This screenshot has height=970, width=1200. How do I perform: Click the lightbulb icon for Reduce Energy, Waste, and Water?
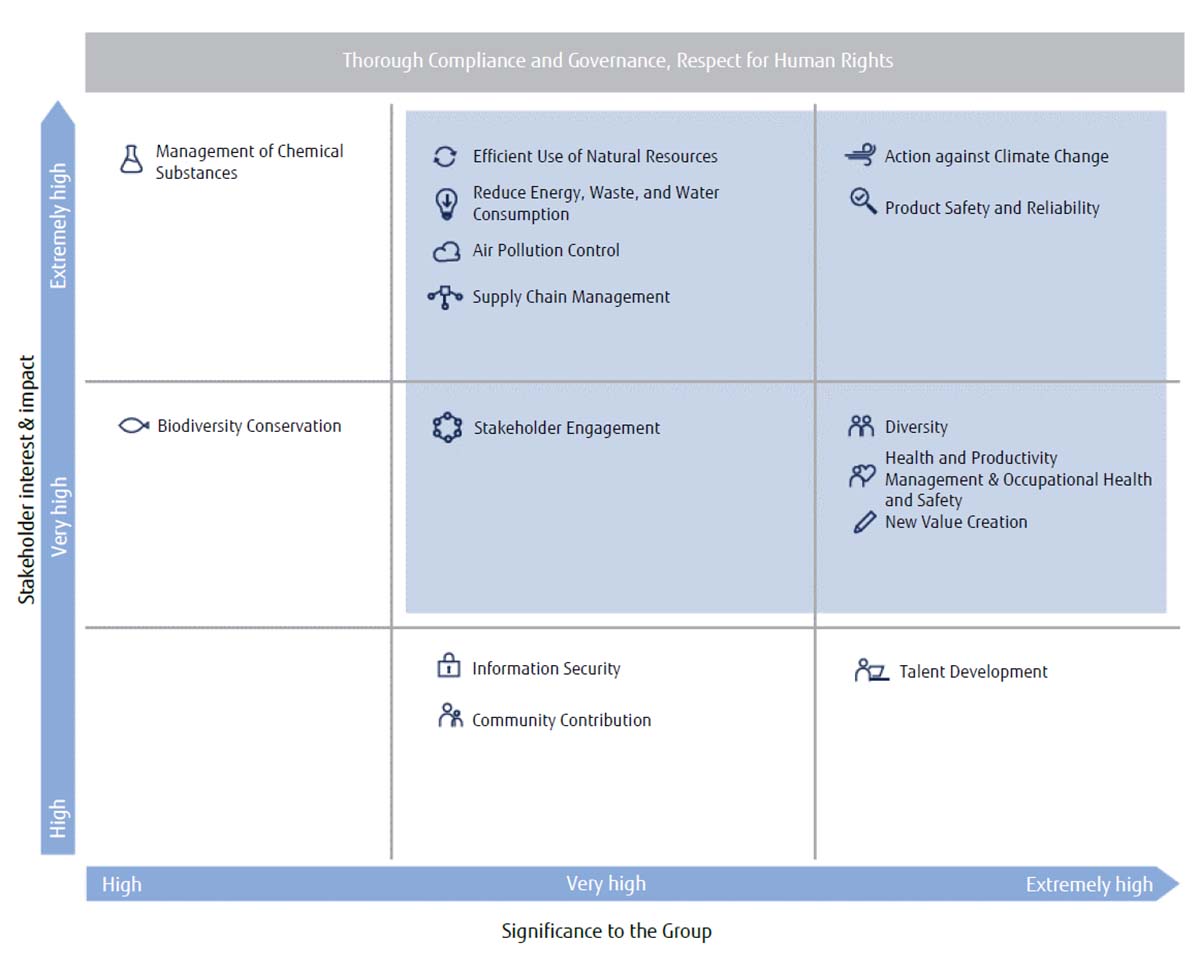pyautogui.click(x=446, y=203)
